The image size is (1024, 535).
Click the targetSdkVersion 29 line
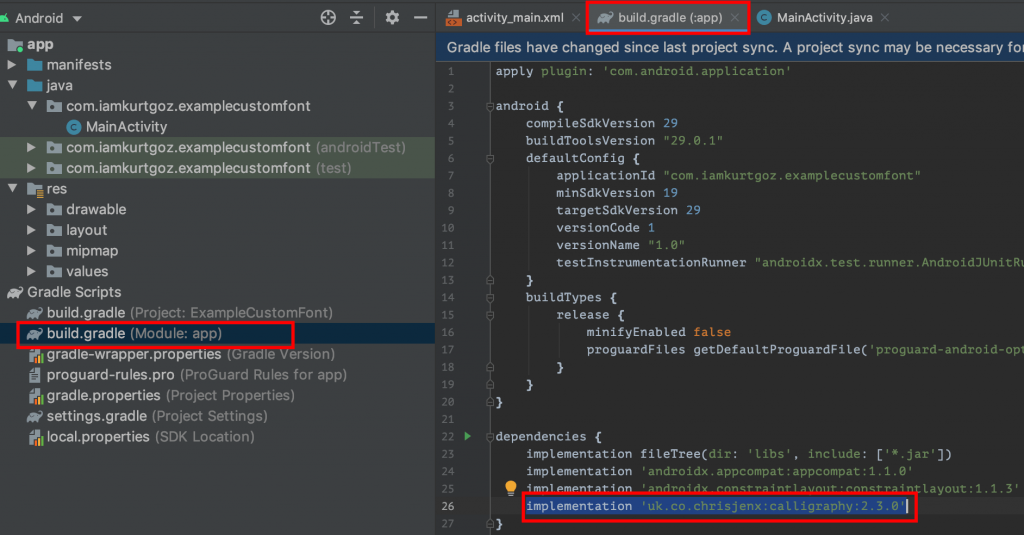point(628,210)
